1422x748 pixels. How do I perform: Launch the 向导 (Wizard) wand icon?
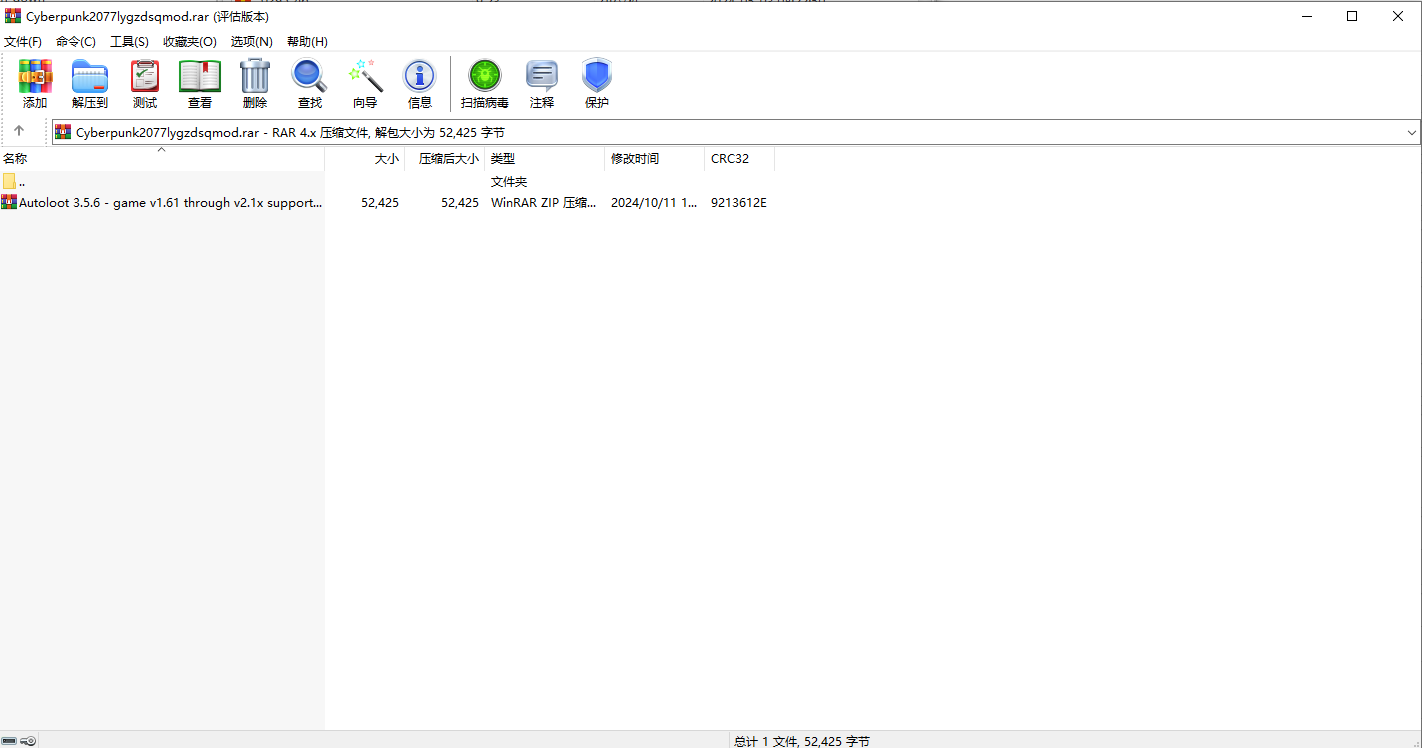(365, 83)
